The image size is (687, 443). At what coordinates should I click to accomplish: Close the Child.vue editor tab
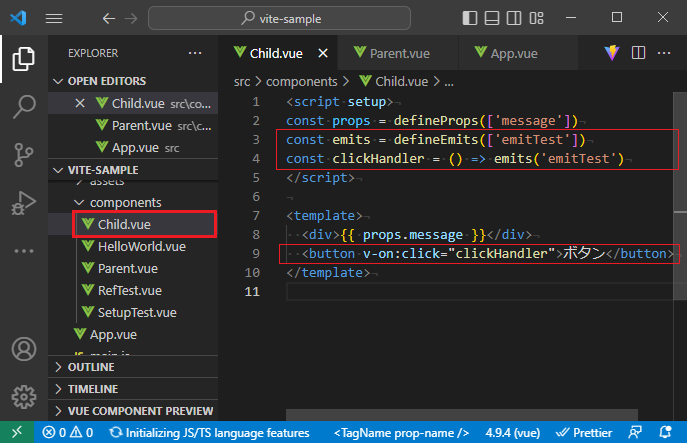pyautogui.click(x=323, y=53)
